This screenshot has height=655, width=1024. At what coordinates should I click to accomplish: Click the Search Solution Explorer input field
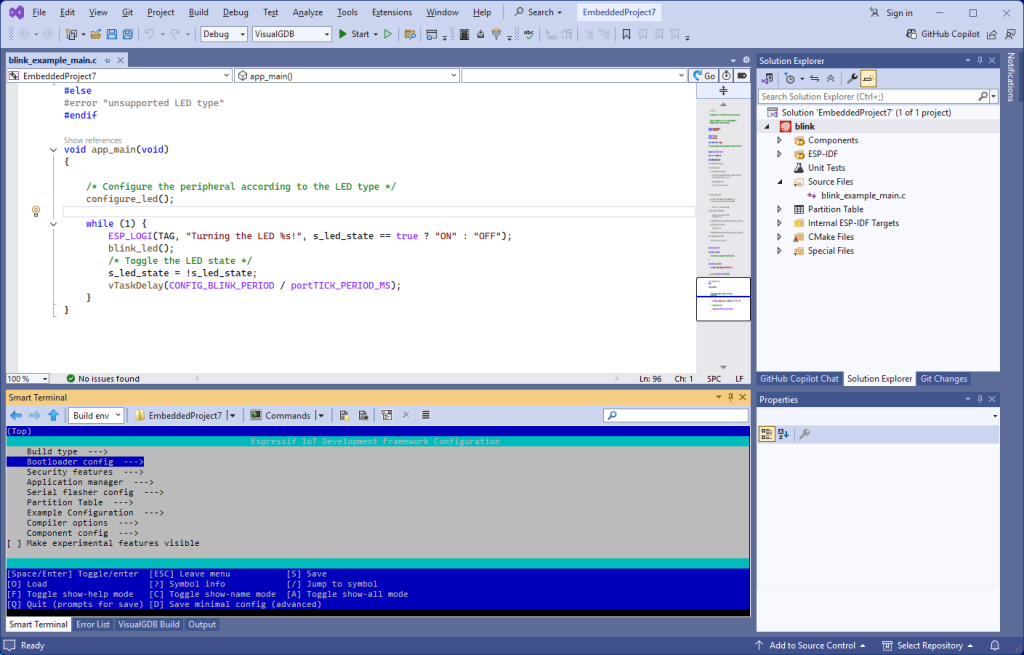click(867, 97)
